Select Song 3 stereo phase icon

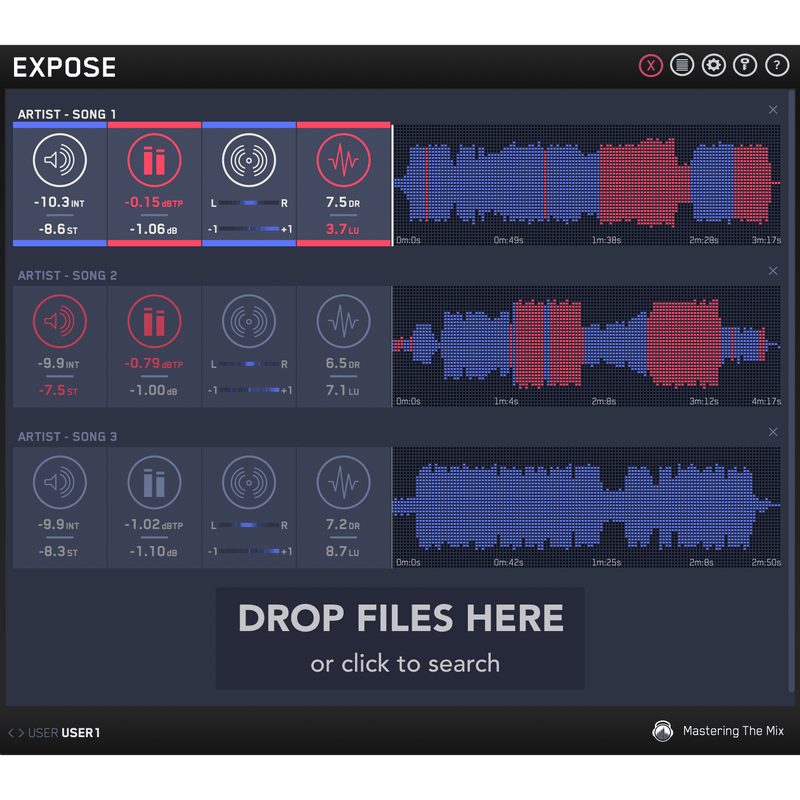coord(249,483)
